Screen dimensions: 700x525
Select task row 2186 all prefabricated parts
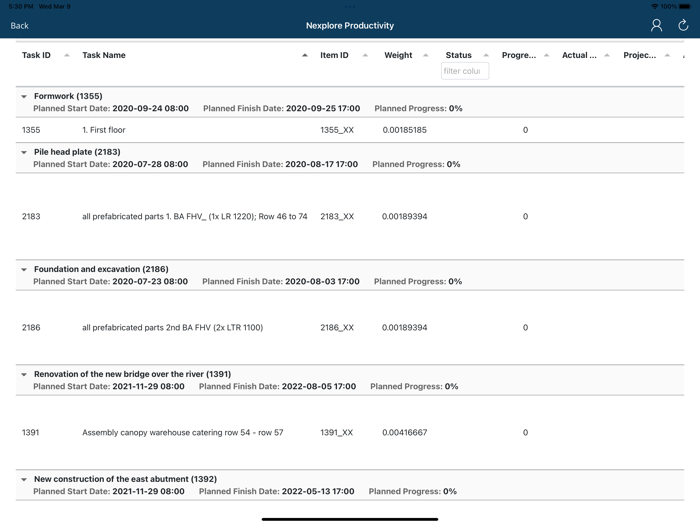[172, 328]
